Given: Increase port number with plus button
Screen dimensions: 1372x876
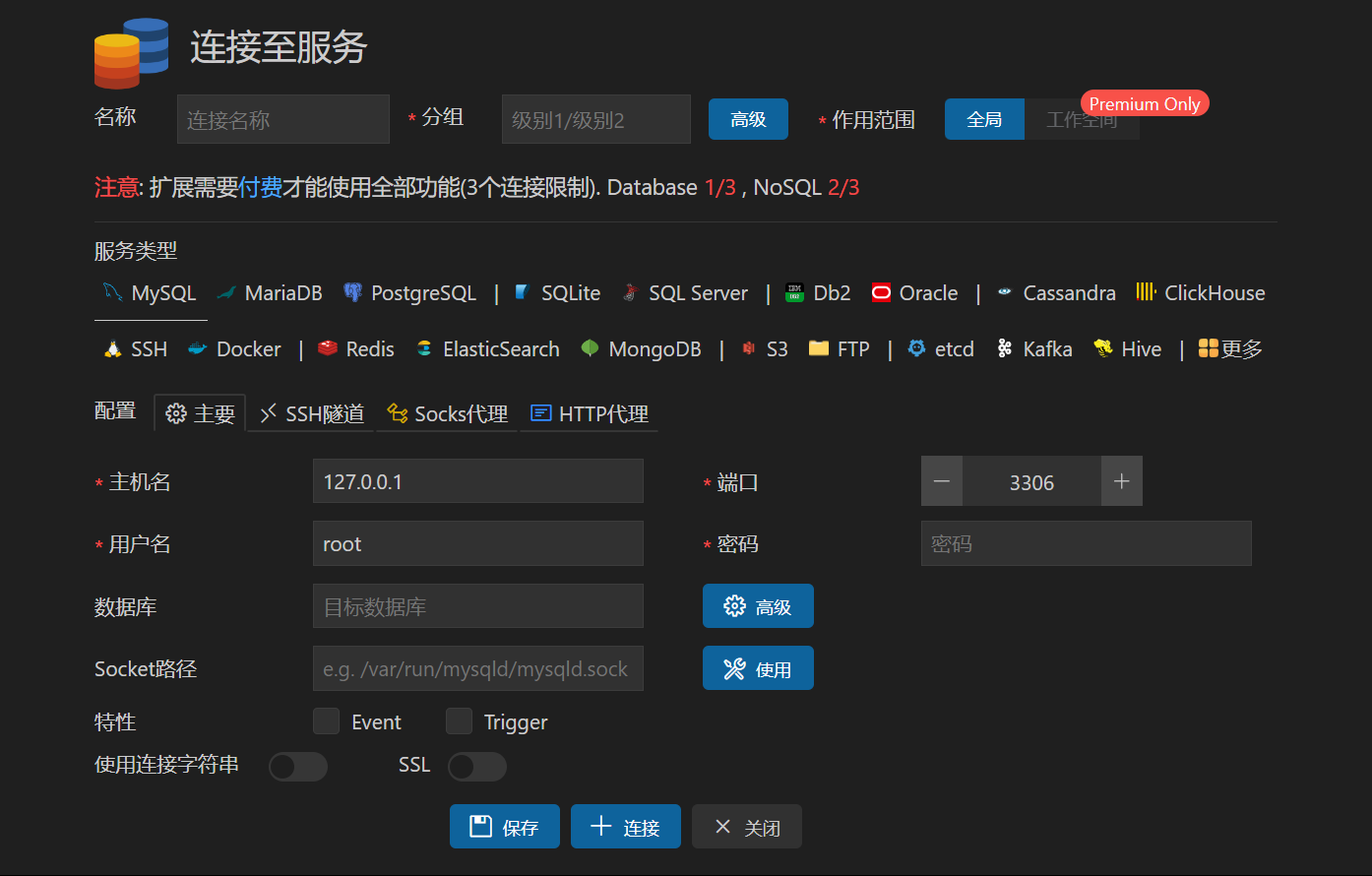Looking at the screenshot, I should tap(1121, 481).
